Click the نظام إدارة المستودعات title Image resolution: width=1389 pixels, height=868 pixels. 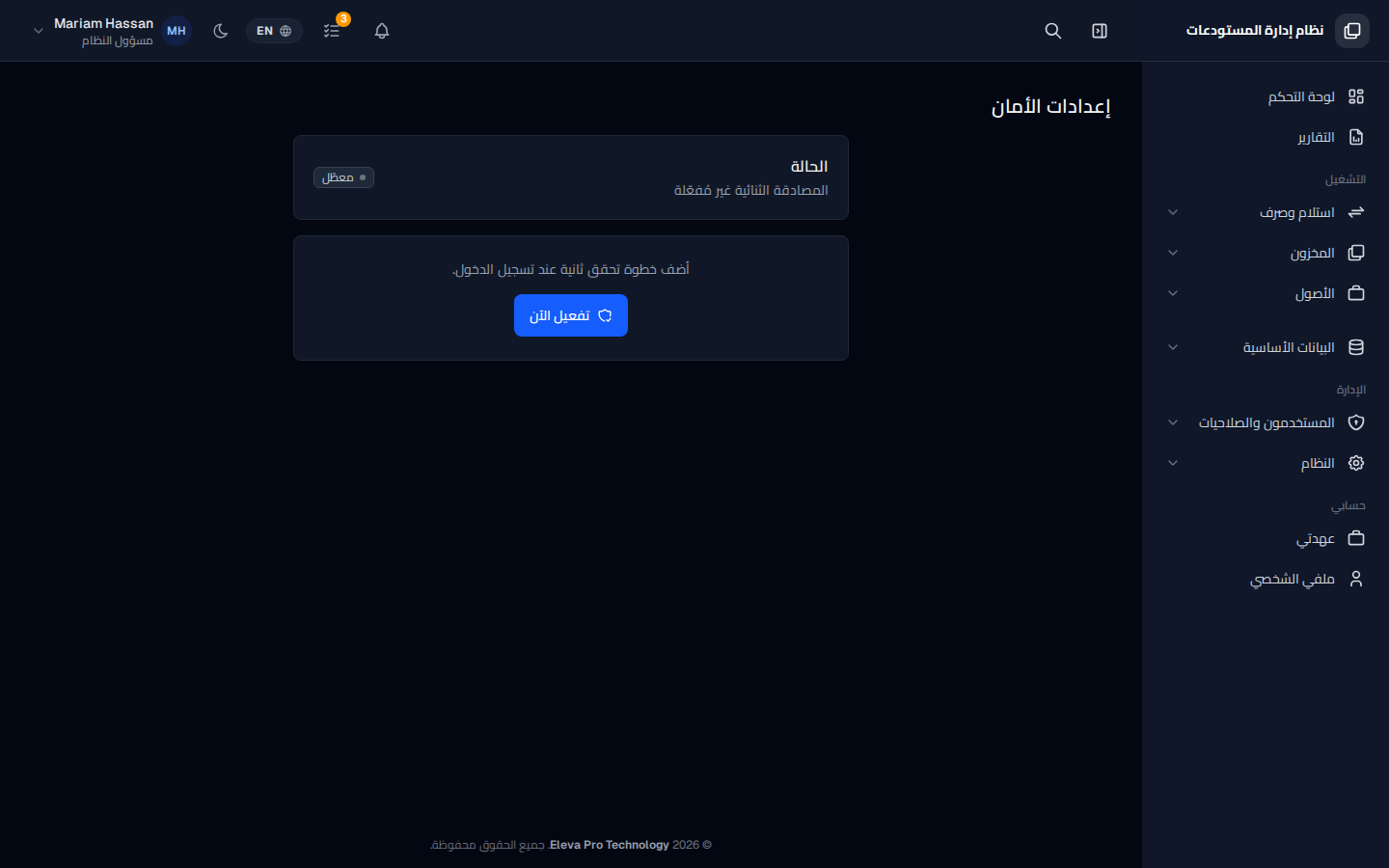(x=1255, y=31)
